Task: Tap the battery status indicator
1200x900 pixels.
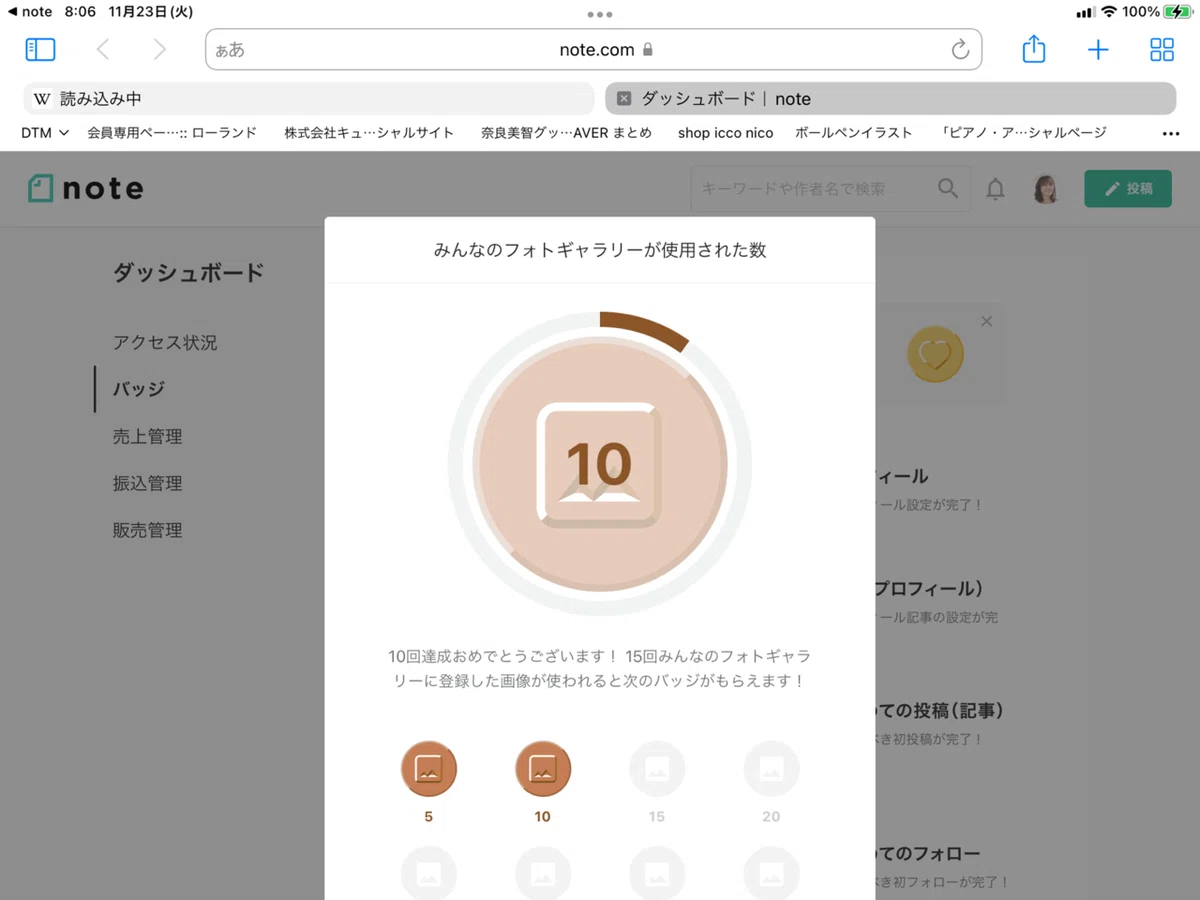Action: pyautogui.click(x=1176, y=12)
